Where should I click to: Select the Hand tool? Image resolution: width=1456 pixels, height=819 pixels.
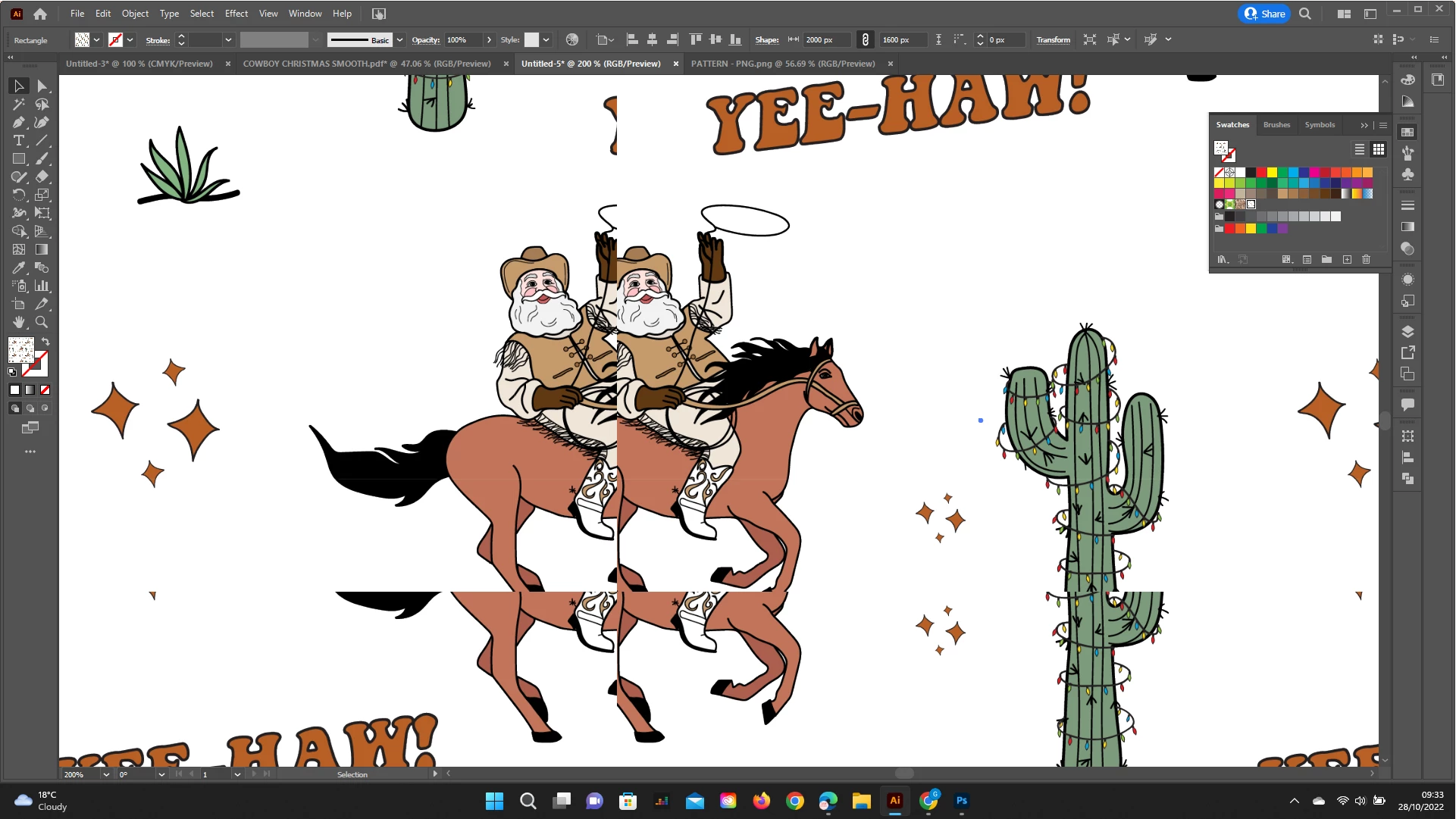[19, 322]
